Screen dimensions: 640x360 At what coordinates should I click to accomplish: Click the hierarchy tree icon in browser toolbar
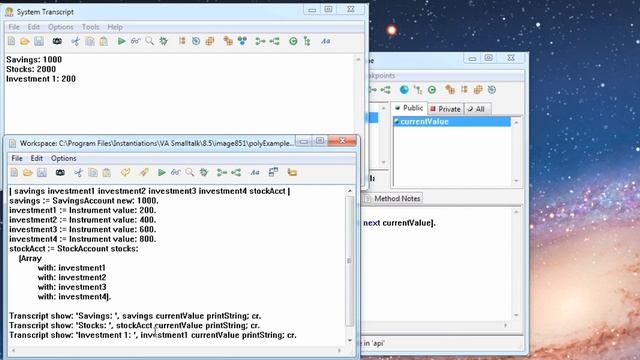click(x=418, y=90)
